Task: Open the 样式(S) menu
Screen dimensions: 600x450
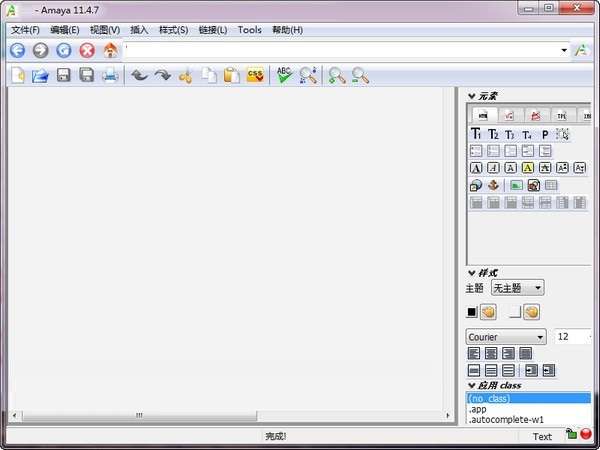Action: tap(173, 30)
